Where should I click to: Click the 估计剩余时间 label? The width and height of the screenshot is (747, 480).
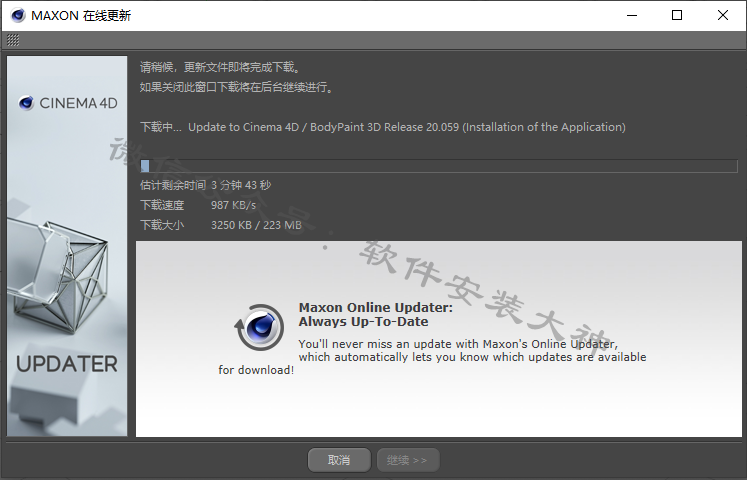point(173,185)
